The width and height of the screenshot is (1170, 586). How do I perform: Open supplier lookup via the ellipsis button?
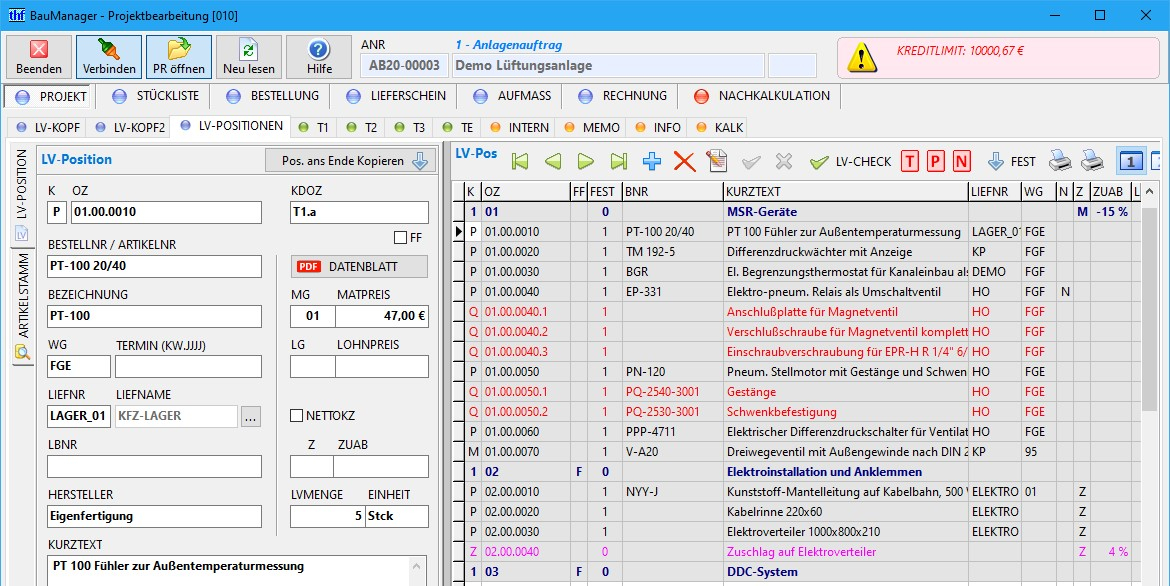pyautogui.click(x=250, y=416)
